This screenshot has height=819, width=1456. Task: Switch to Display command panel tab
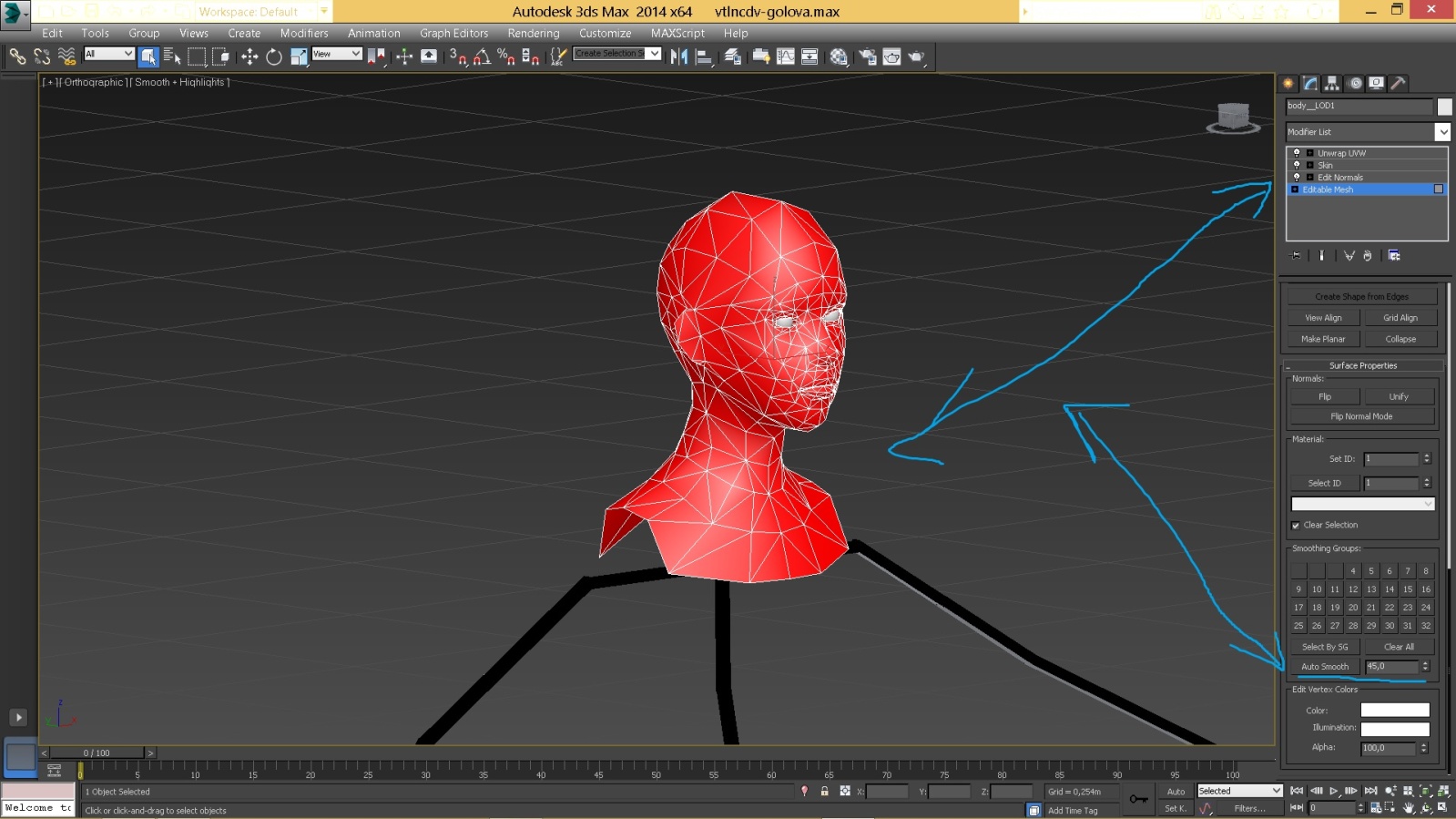tap(1377, 83)
